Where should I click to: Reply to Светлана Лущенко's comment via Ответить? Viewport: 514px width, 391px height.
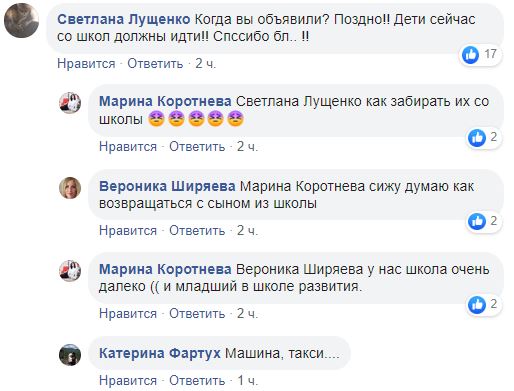pos(155,63)
